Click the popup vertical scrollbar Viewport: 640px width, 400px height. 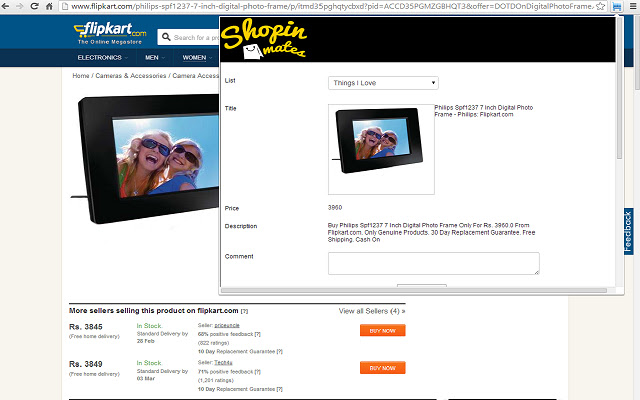click(x=619, y=88)
